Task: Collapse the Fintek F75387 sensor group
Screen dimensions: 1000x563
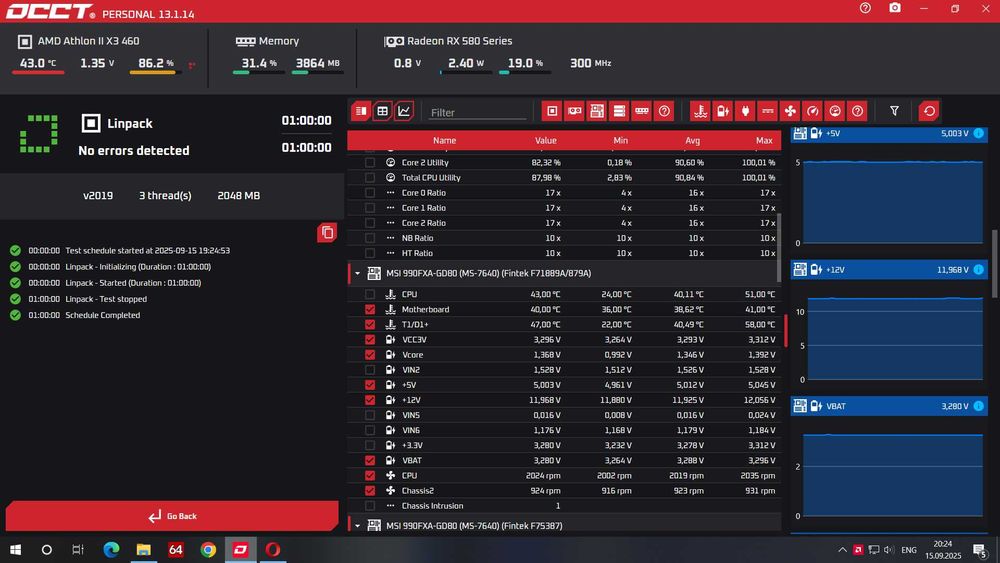Action: [x=357, y=526]
